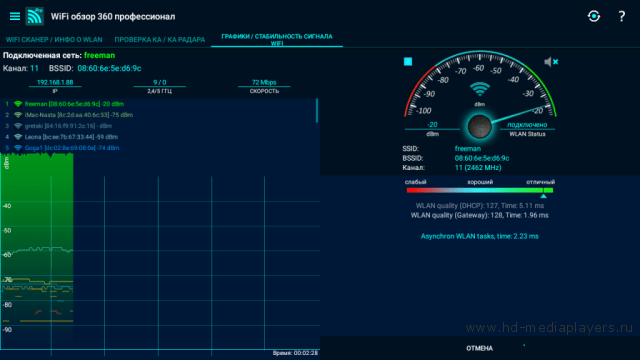The image size is (640, 360).
Task: Select freeman network row in list
Action: [158, 104]
